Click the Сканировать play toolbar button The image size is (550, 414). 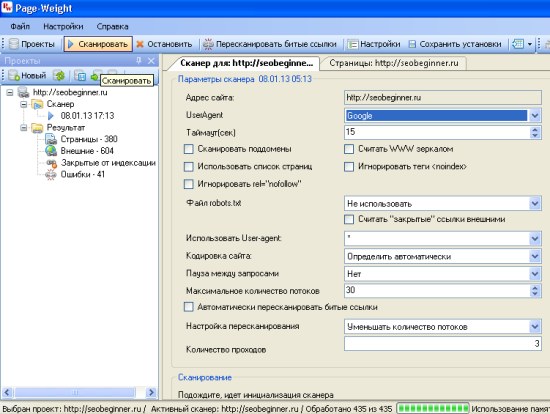tap(98, 44)
